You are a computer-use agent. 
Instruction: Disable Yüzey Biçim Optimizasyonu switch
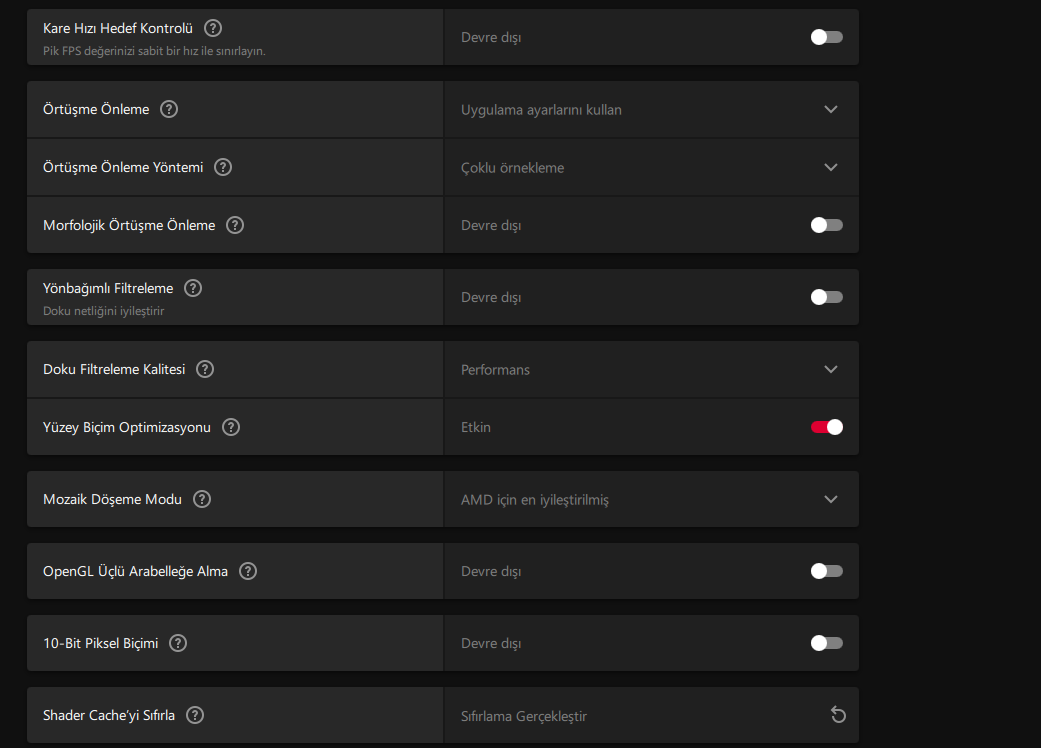coord(827,427)
